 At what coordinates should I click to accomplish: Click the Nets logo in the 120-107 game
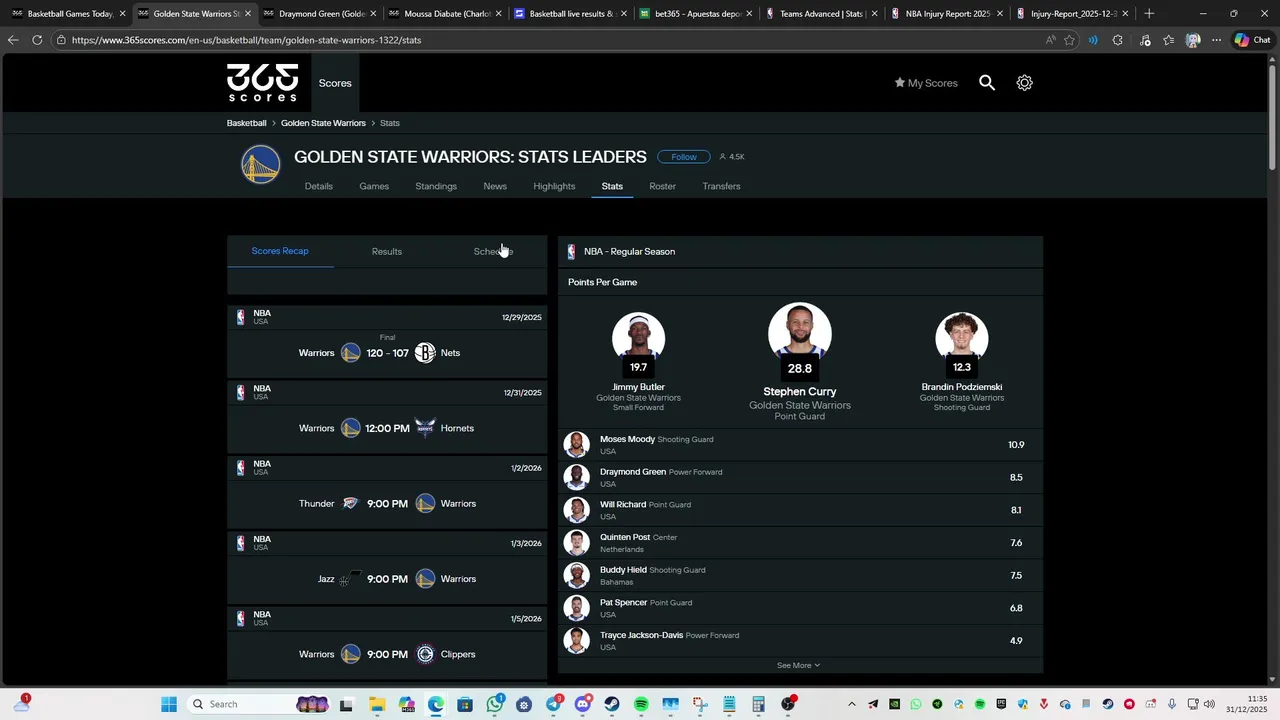tap(425, 353)
